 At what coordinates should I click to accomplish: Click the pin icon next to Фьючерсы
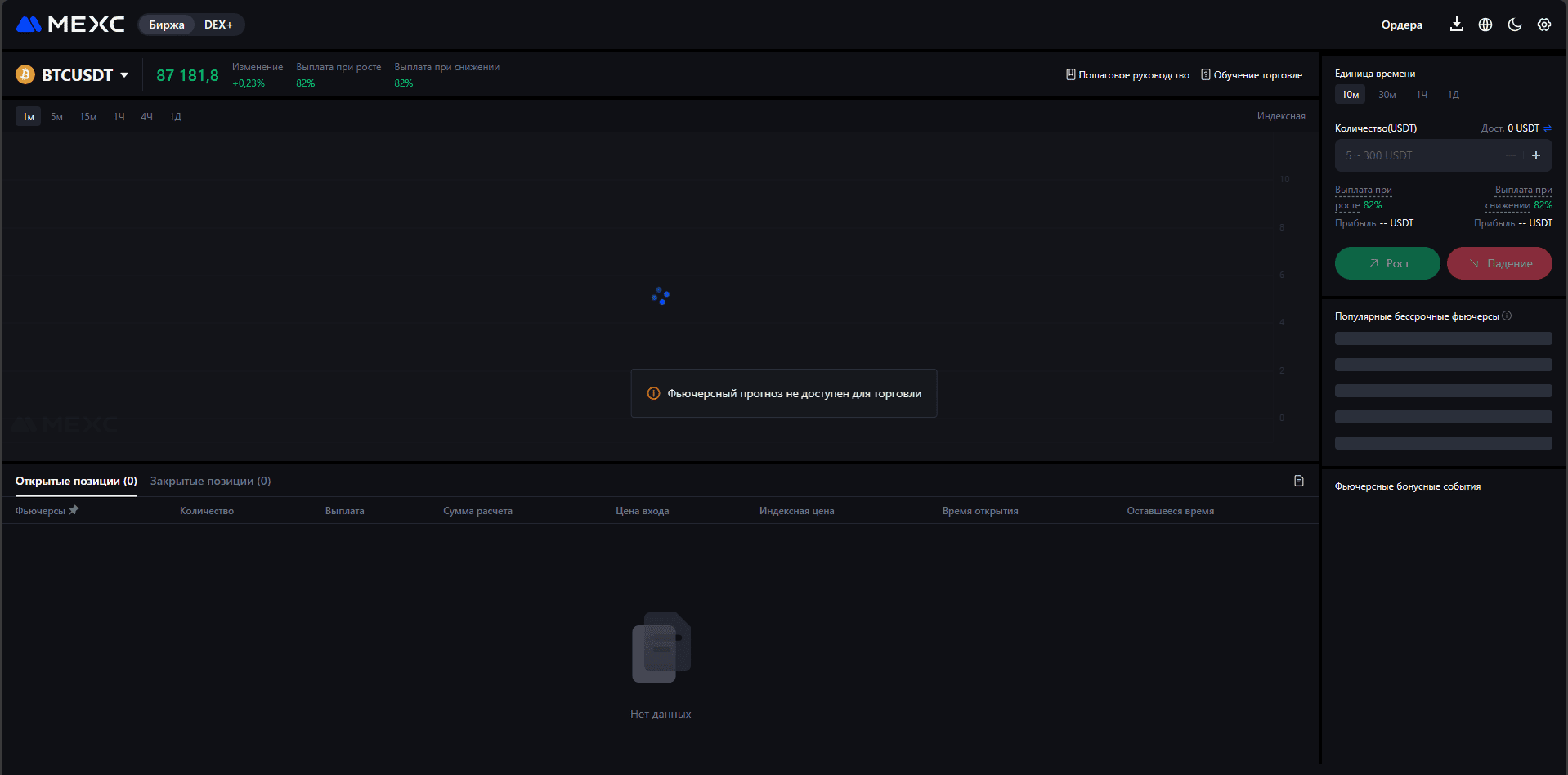point(74,510)
